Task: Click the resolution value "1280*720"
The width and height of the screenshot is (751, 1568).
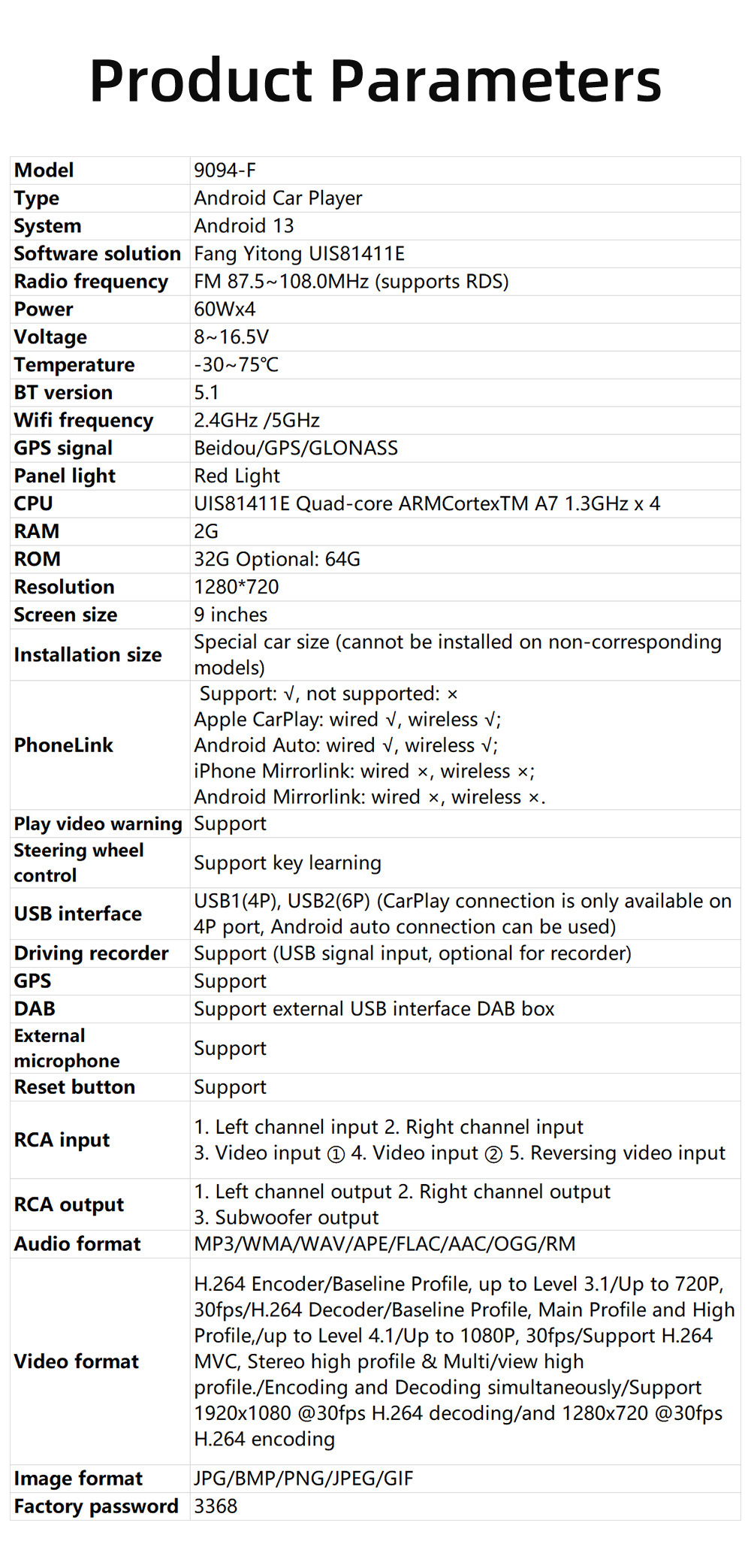Action: coord(237,588)
